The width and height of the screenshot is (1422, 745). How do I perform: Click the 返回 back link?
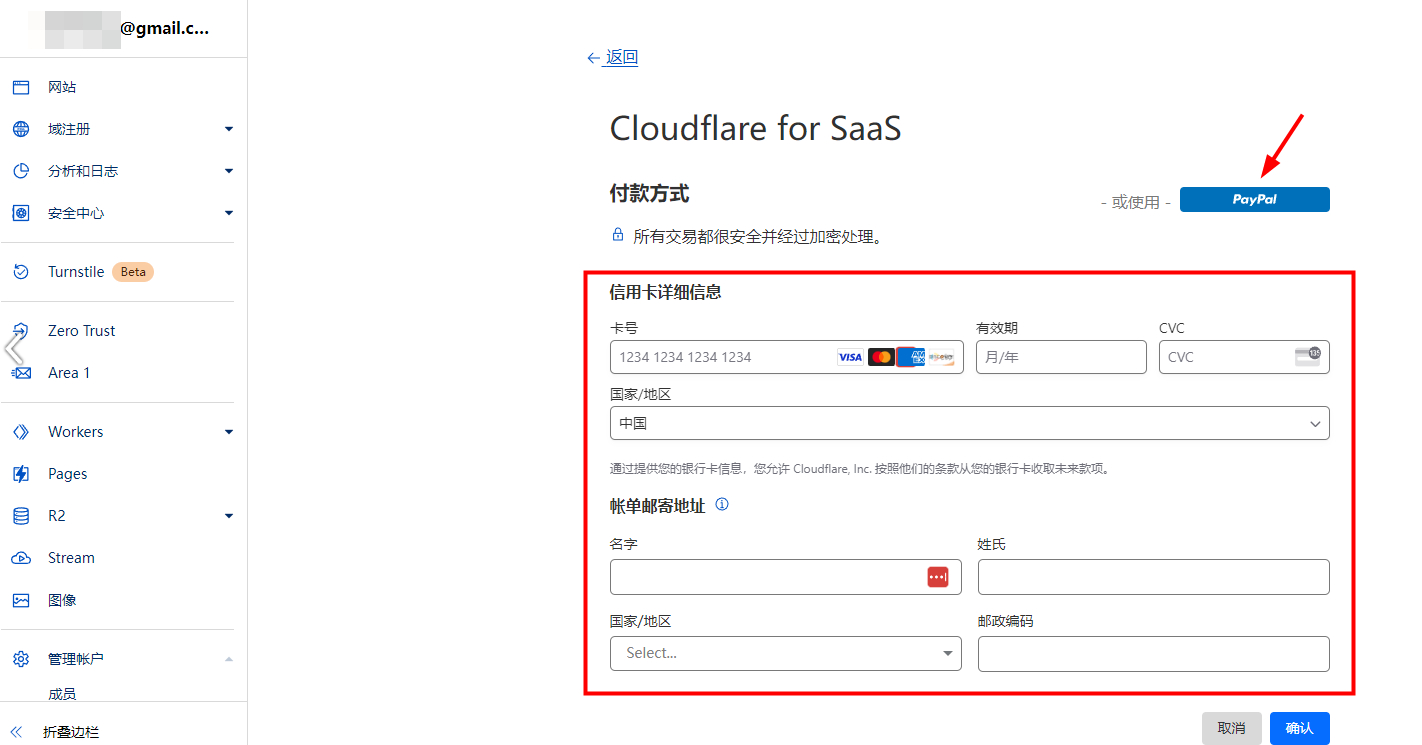(620, 57)
